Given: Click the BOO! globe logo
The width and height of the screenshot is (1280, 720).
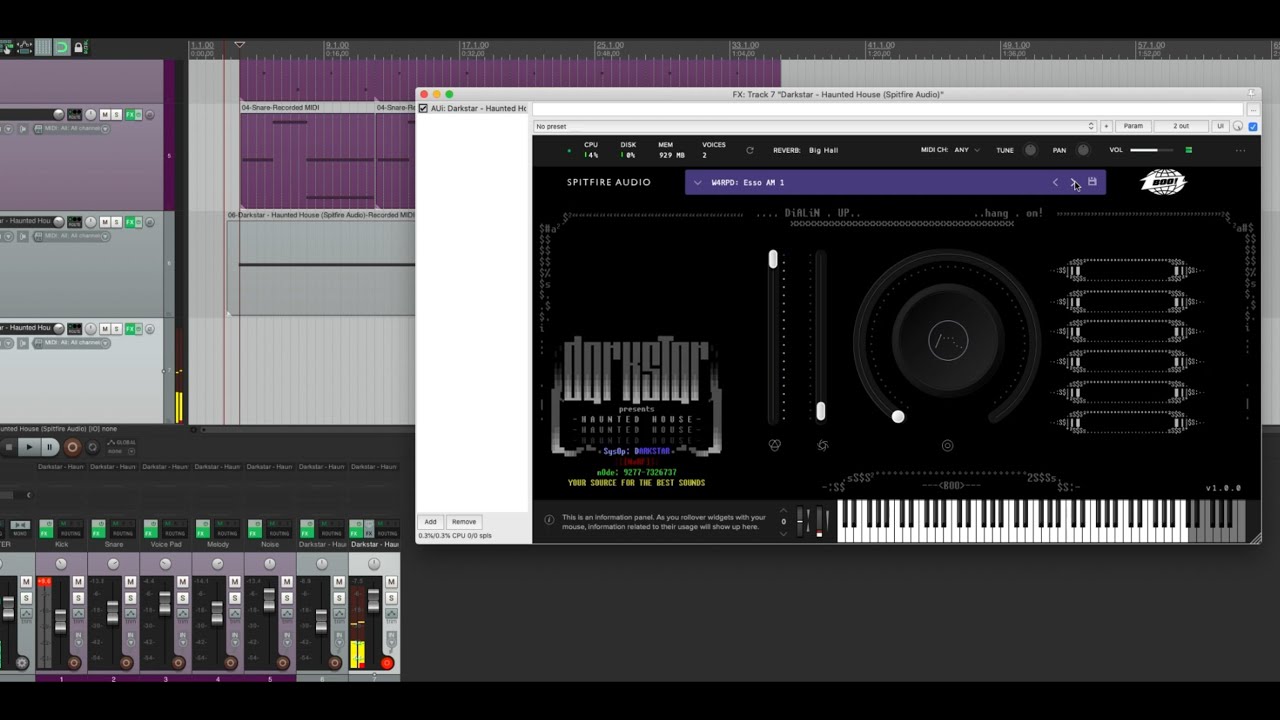Looking at the screenshot, I should (x=1163, y=182).
